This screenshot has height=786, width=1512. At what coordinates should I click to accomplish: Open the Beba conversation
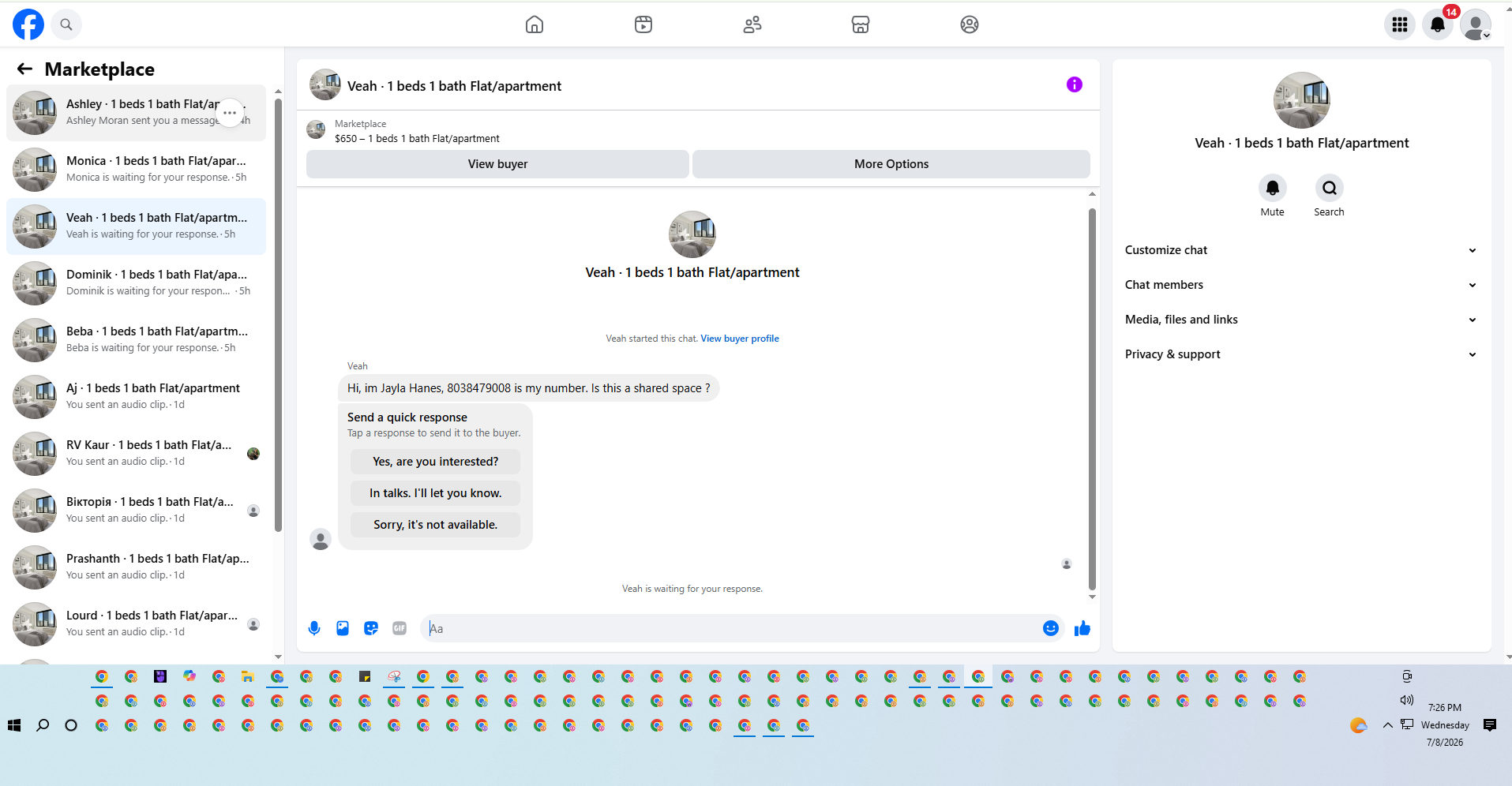coord(136,340)
